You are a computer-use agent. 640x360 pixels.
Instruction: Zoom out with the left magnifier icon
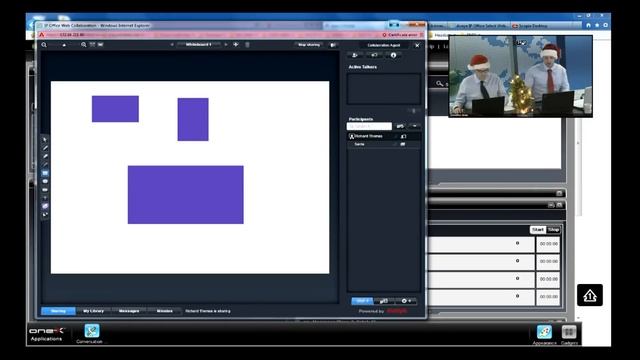44,45
